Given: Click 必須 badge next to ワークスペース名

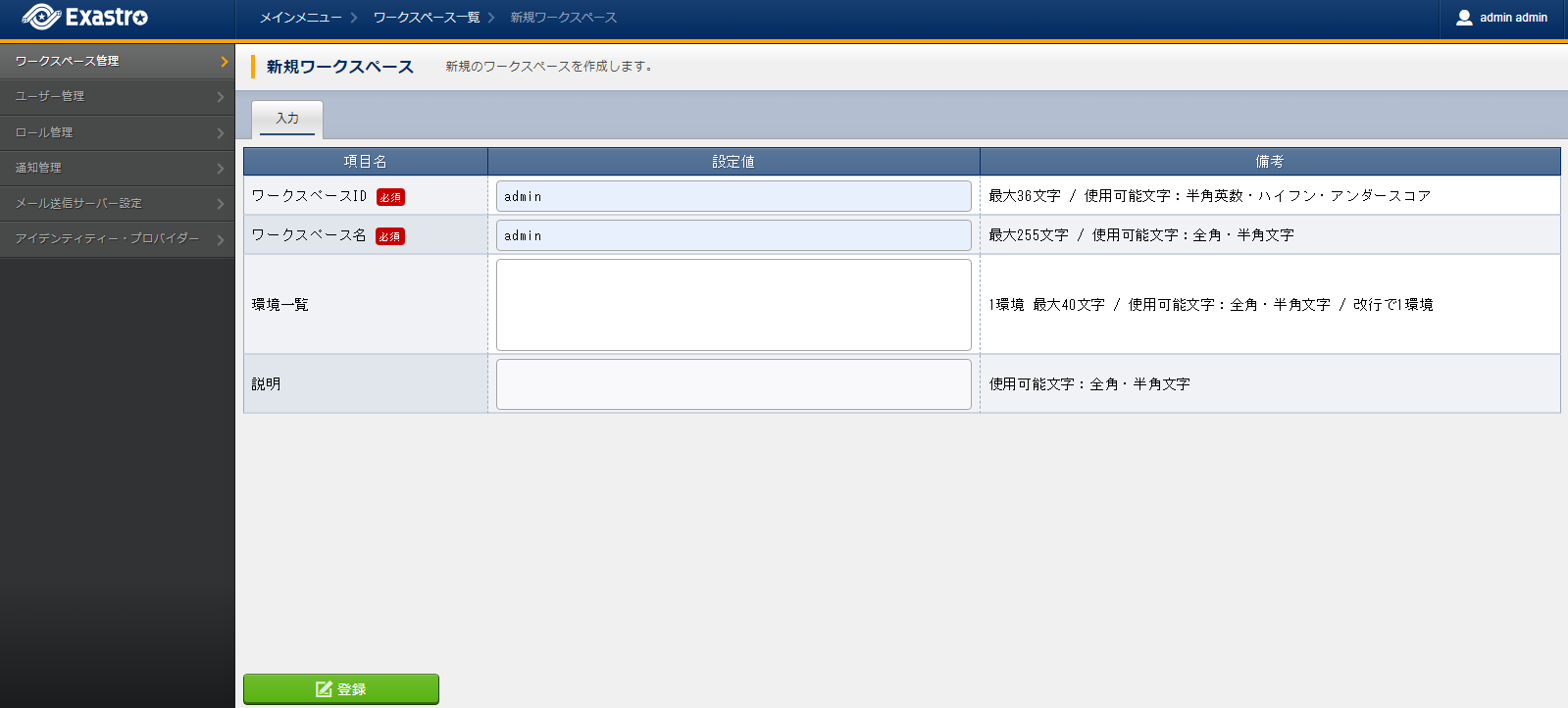Looking at the screenshot, I should click(x=390, y=236).
